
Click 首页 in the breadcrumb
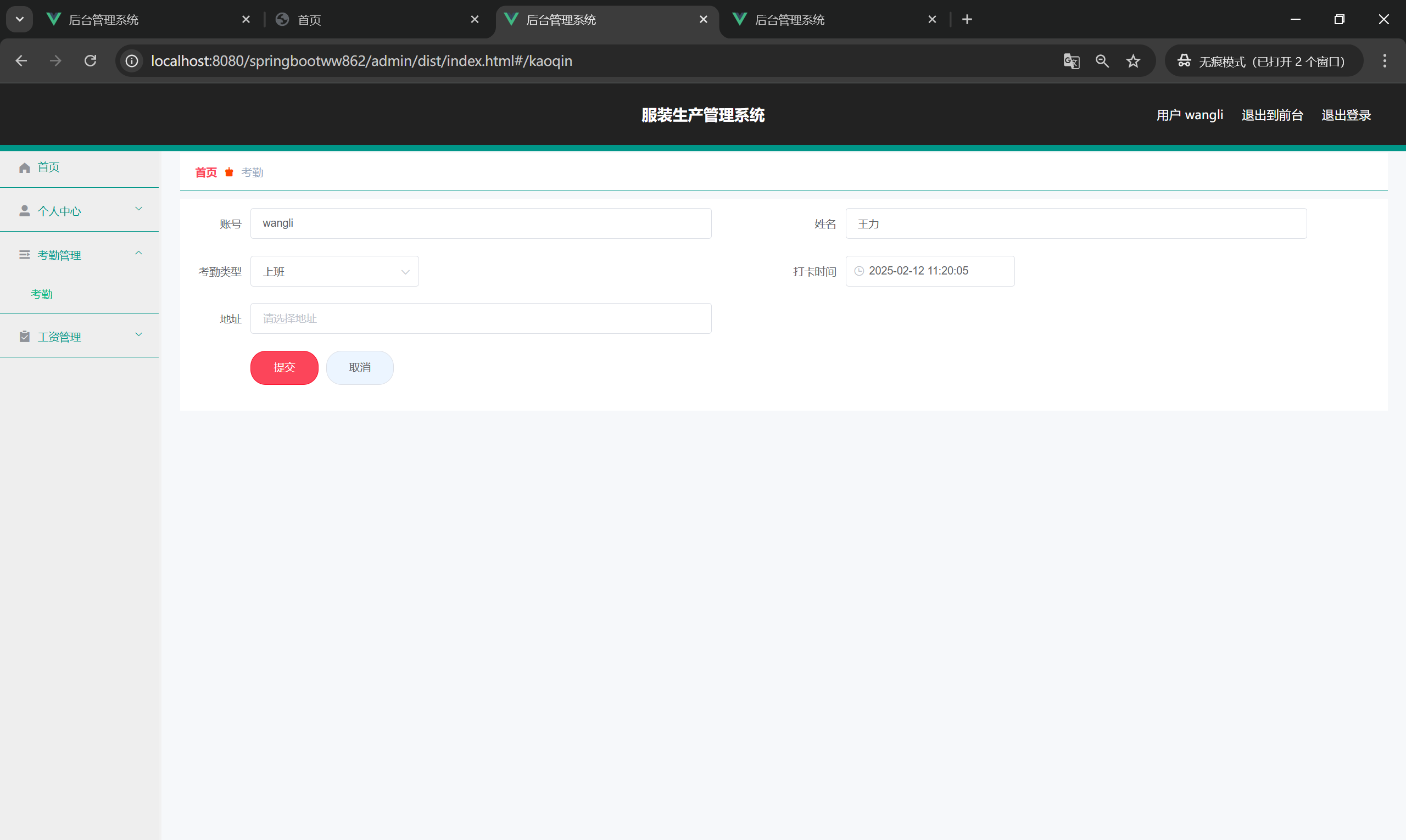(x=206, y=172)
